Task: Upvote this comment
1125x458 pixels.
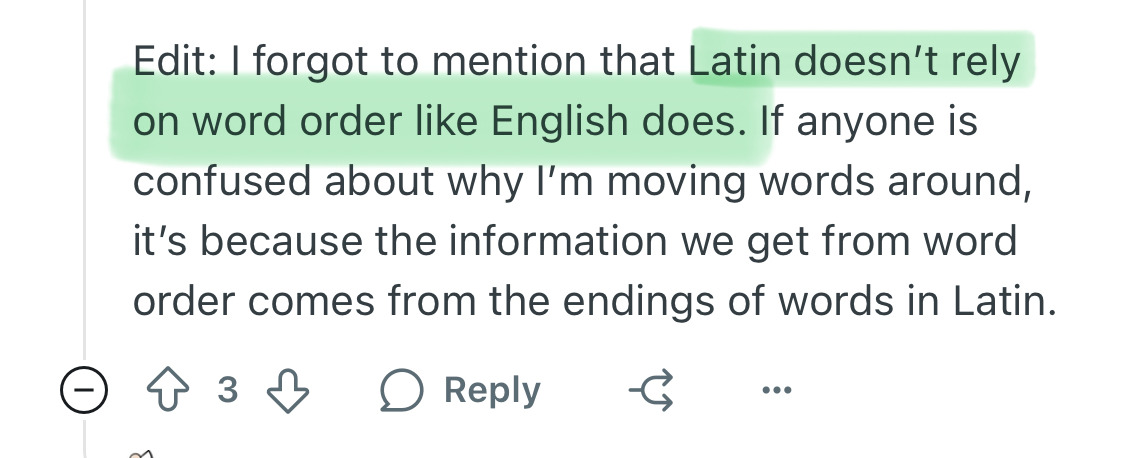Action: [168, 390]
